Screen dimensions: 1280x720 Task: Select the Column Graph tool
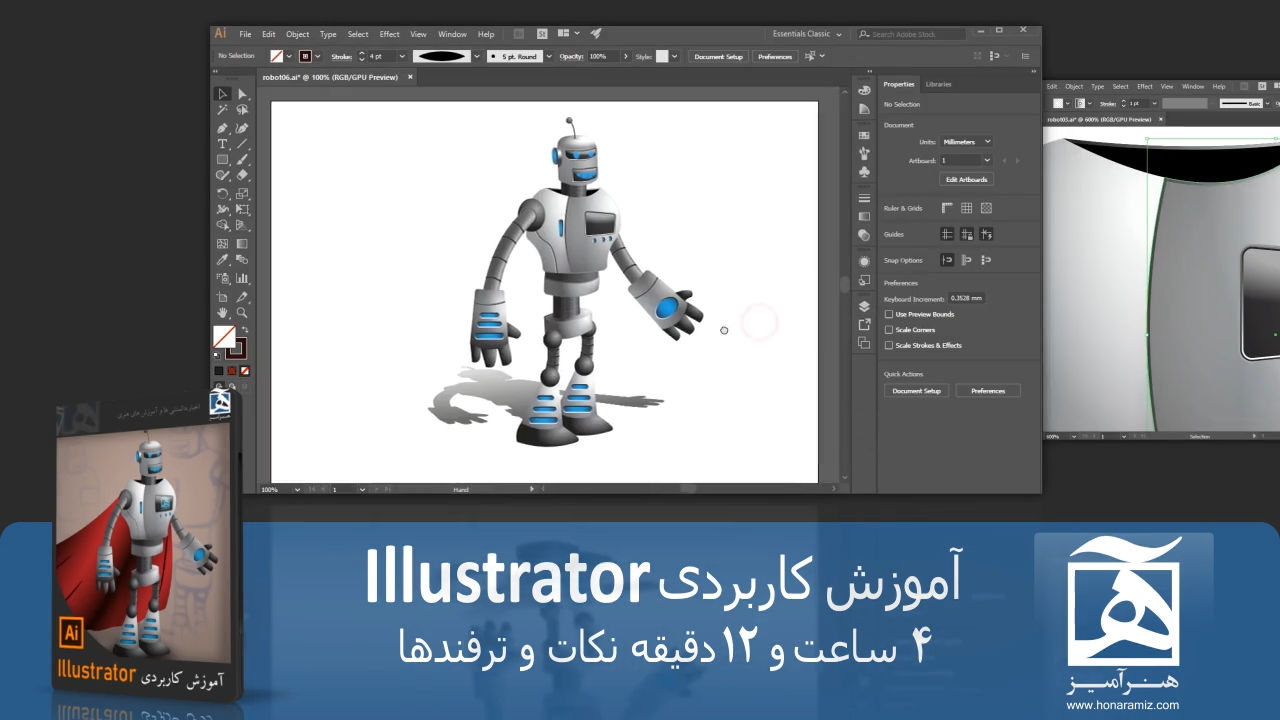[x=242, y=278]
